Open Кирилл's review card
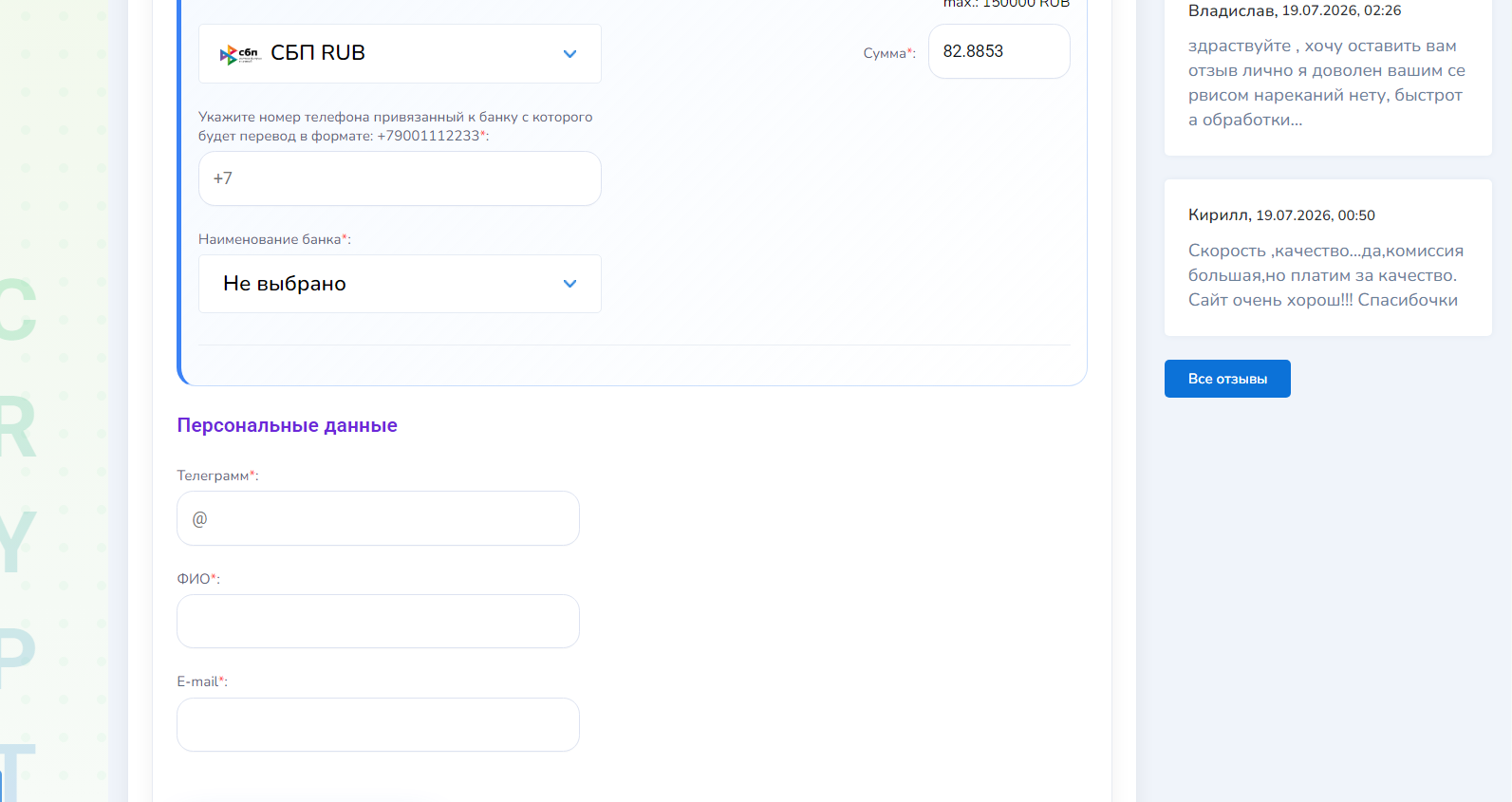This screenshot has width=1512, height=802. click(1328, 258)
